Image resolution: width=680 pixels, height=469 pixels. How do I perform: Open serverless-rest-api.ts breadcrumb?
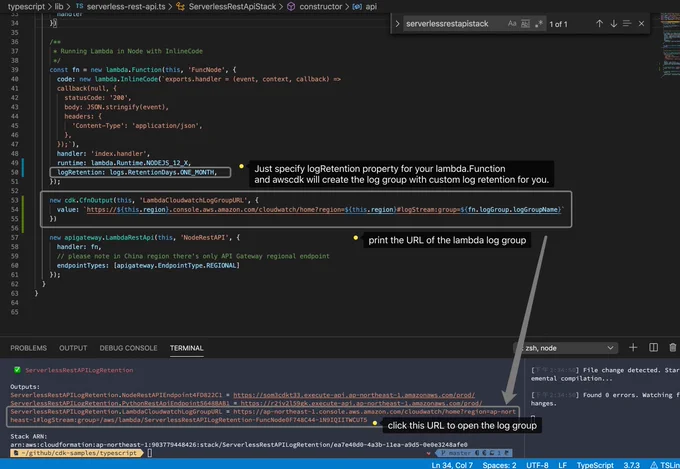[126, 7]
